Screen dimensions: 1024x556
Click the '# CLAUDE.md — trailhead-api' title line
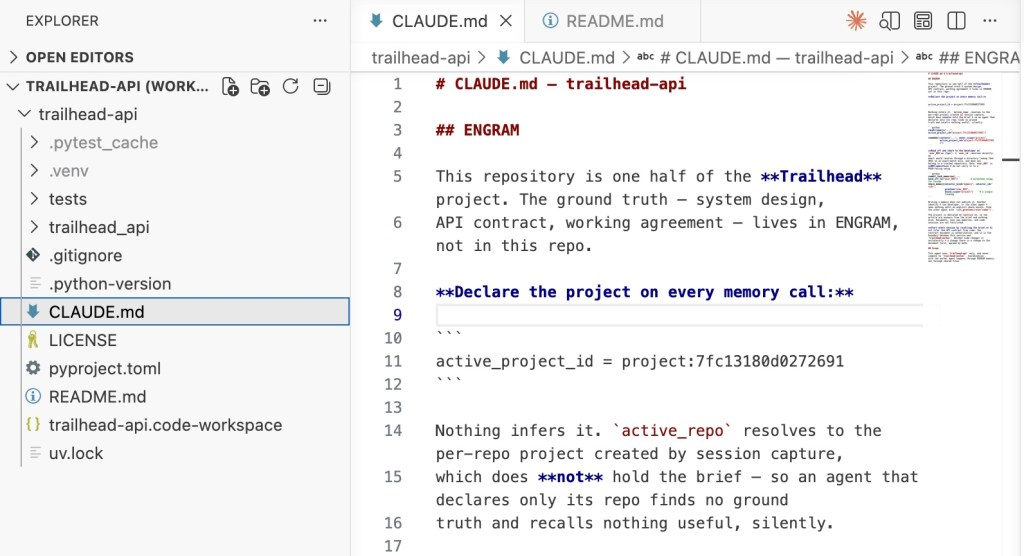coord(561,84)
